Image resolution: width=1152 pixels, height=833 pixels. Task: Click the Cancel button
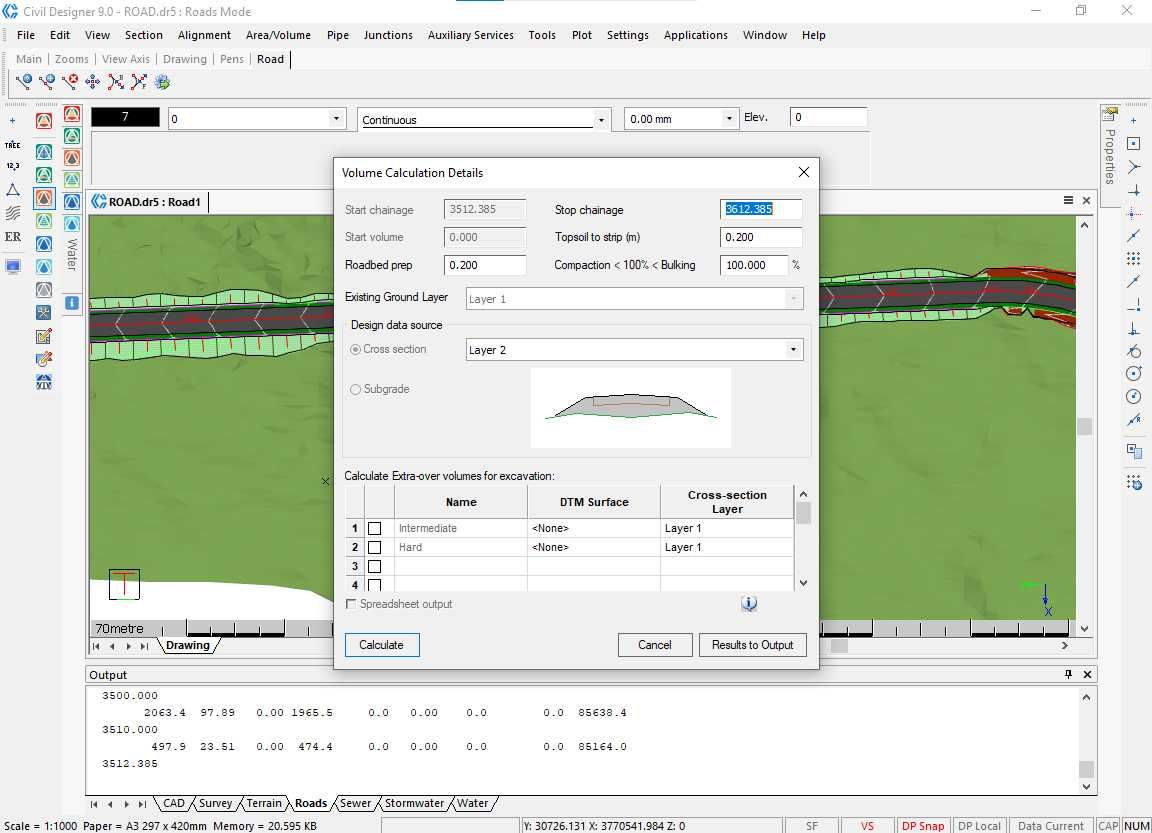coord(655,645)
